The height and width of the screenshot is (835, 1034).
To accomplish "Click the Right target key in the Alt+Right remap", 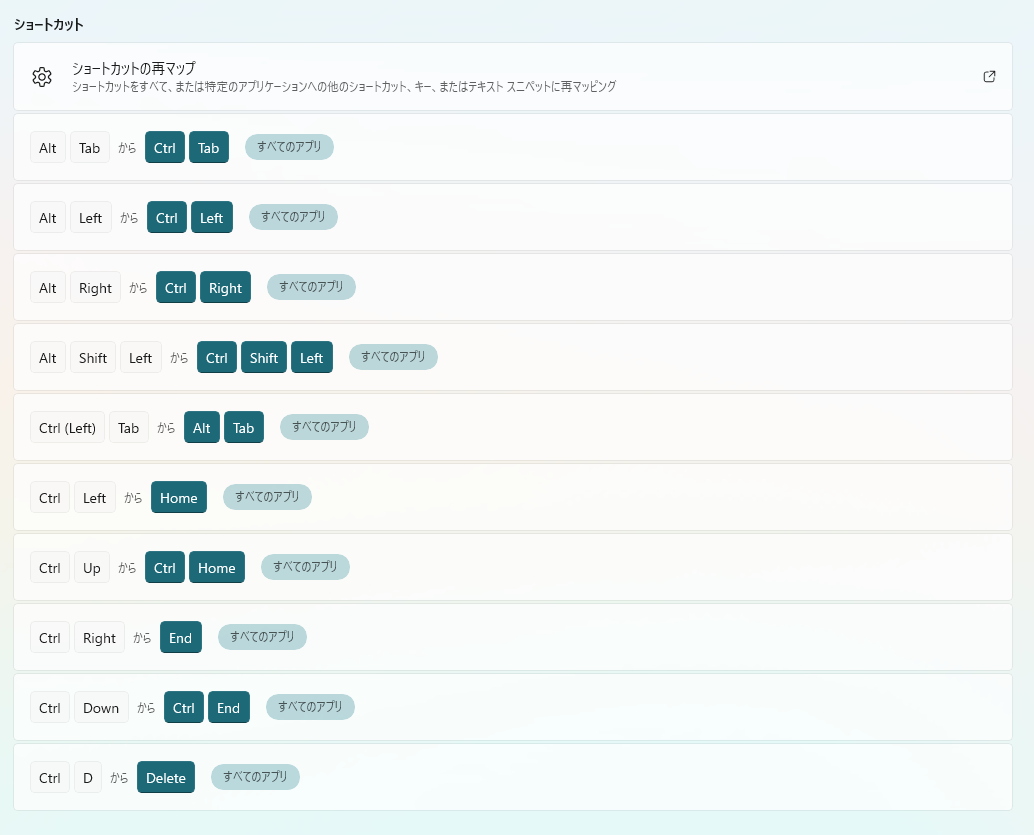I will click(225, 287).
